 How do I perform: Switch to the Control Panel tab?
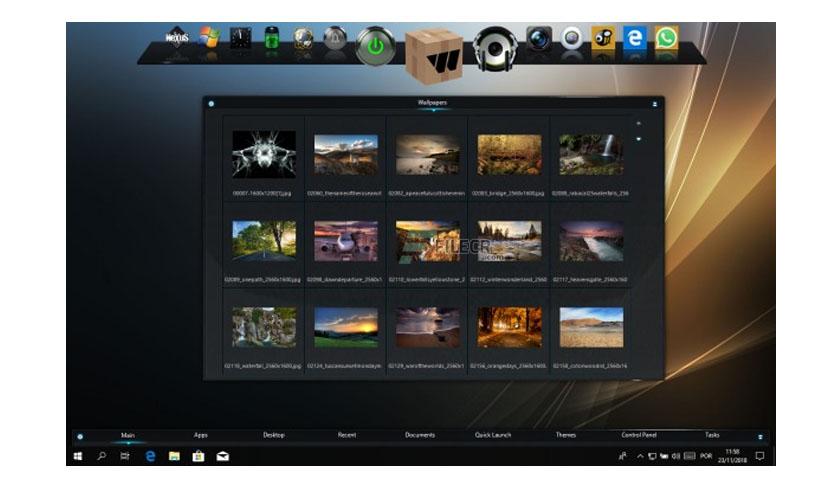pos(639,435)
